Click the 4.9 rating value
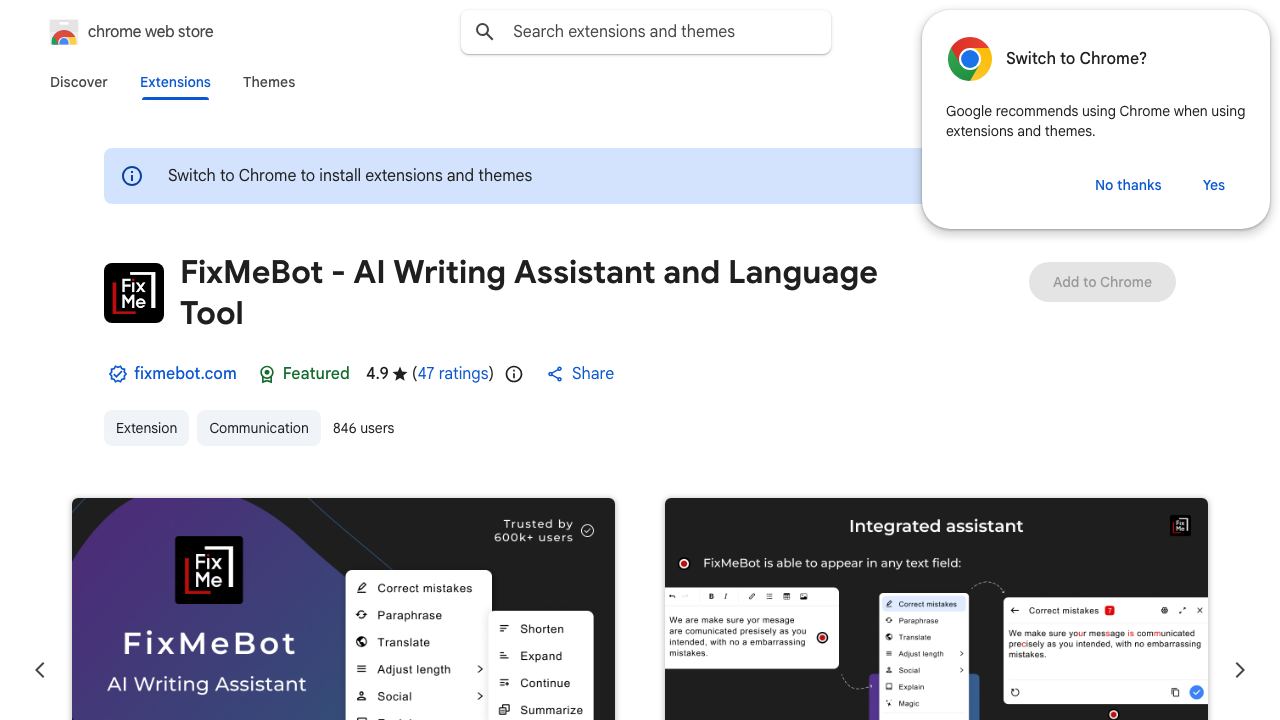The width and height of the screenshot is (1280, 720). [x=377, y=374]
